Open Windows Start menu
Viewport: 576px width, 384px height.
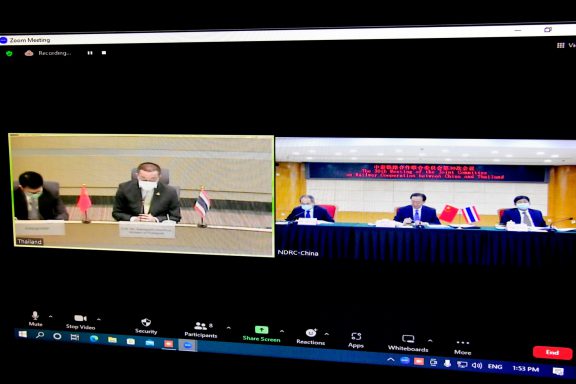point(23,334)
